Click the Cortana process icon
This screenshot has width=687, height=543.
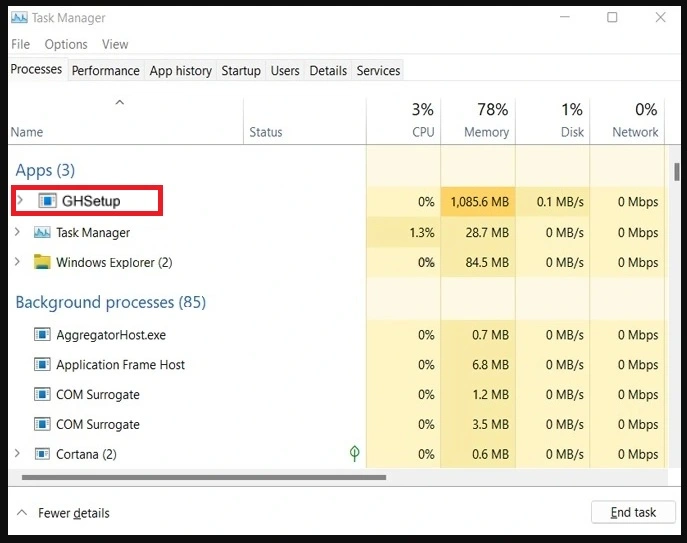tap(42, 454)
